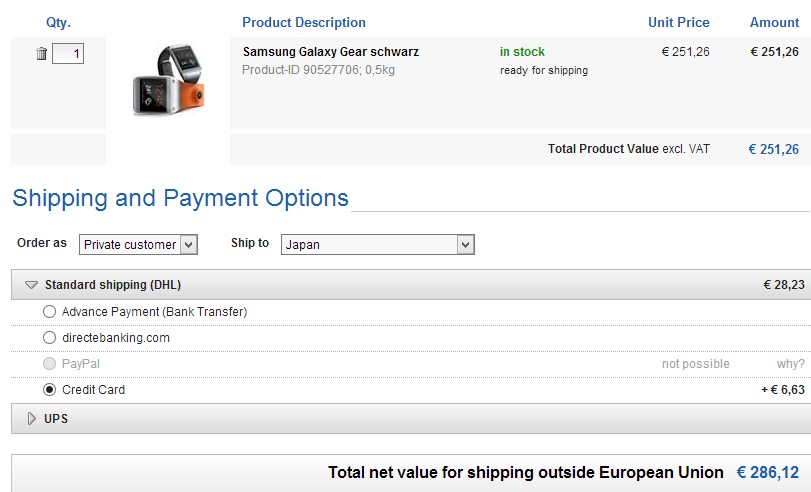Click the trash icon to remove item
The width and height of the screenshot is (811, 492).
click(x=41, y=54)
